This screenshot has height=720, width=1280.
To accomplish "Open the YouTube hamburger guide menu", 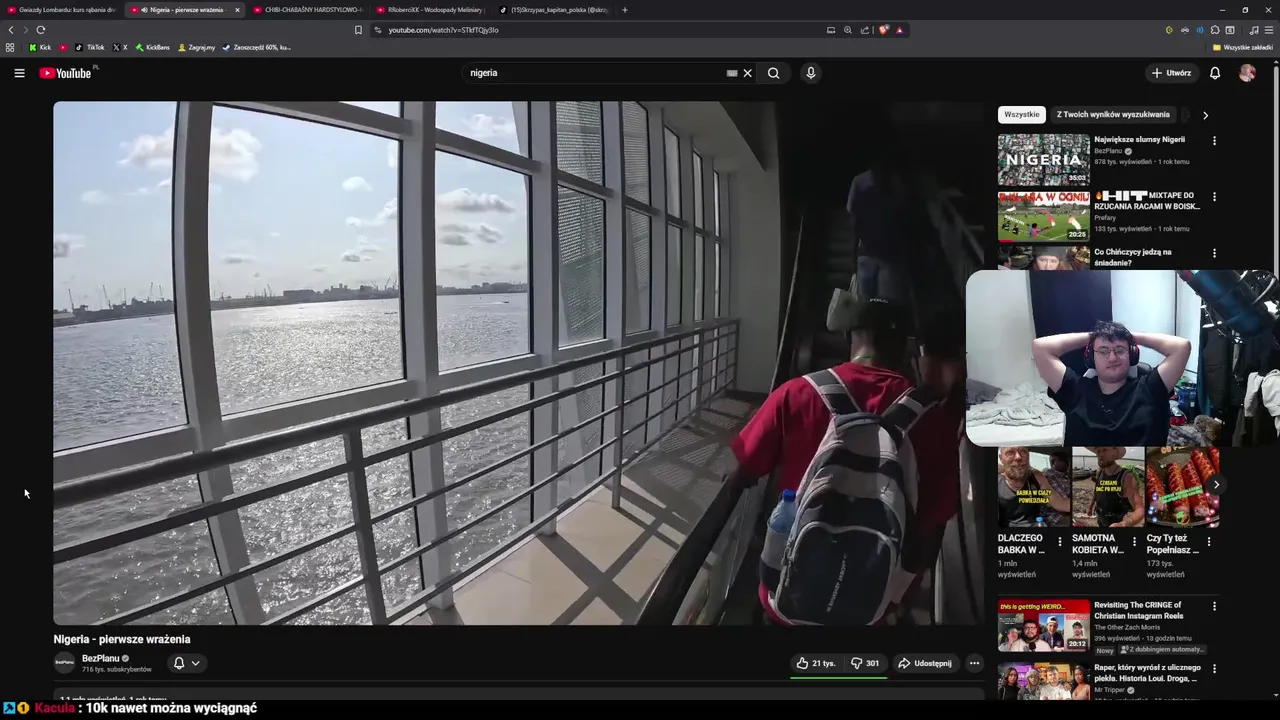I will 19,73.
